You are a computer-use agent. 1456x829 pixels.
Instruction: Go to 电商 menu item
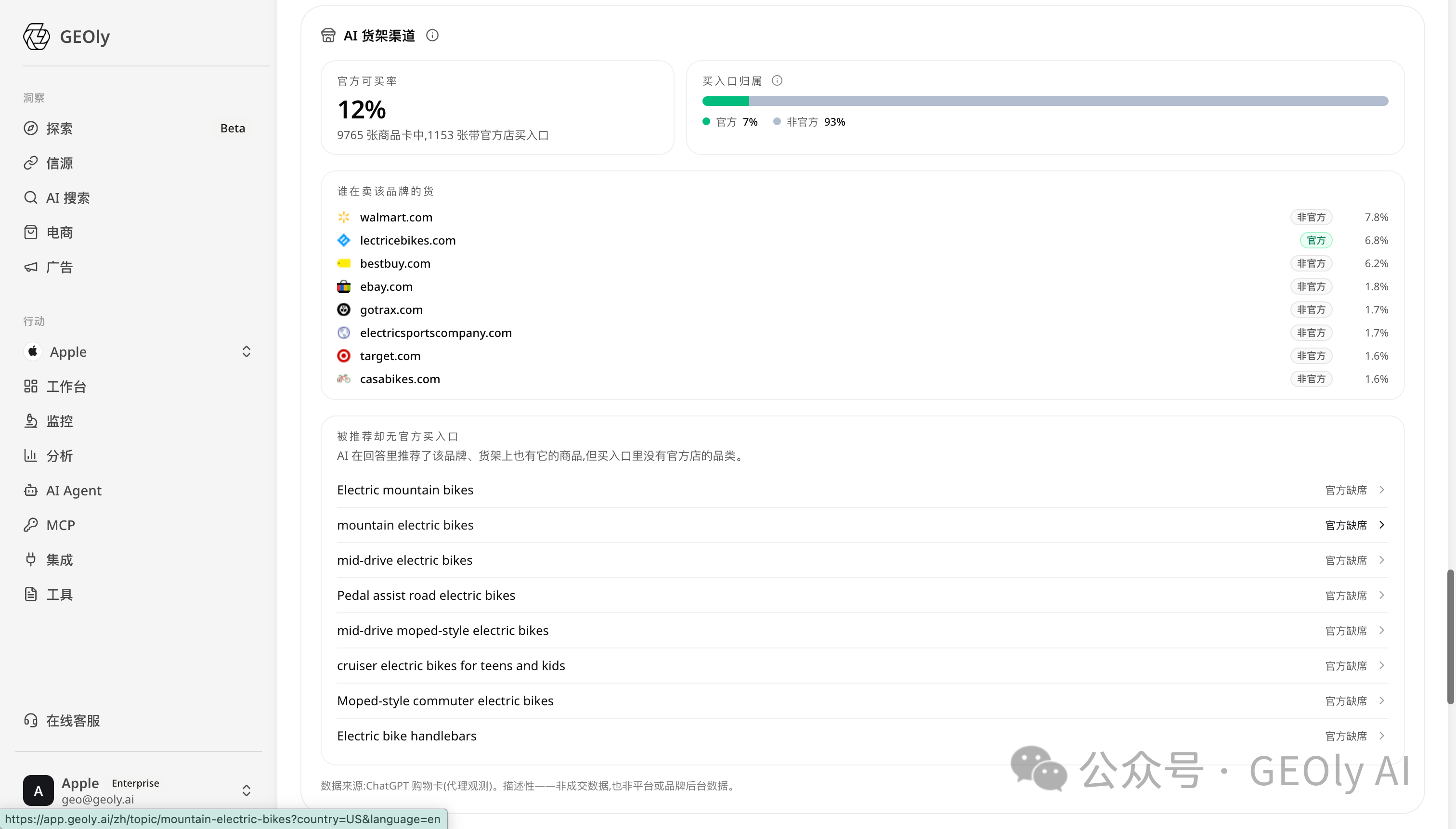click(137, 233)
